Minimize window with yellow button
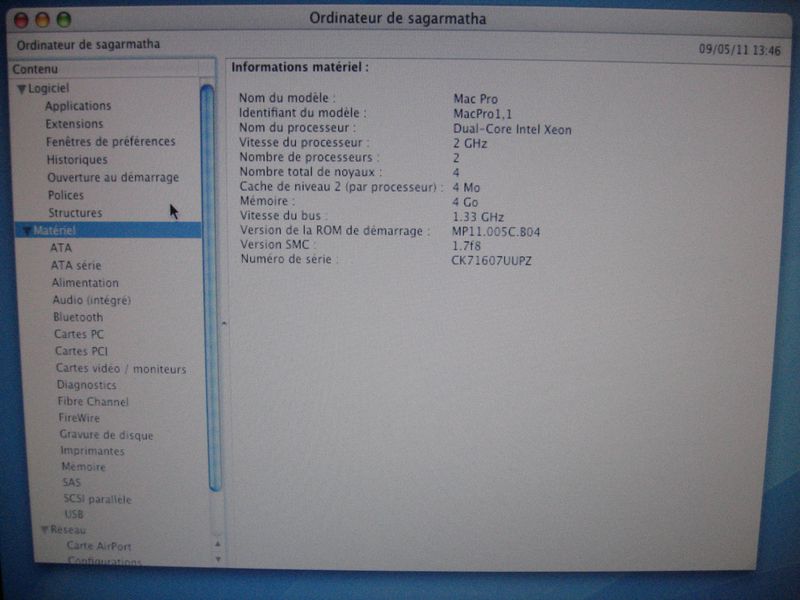The width and height of the screenshot is (800, 600). point(42,20)
